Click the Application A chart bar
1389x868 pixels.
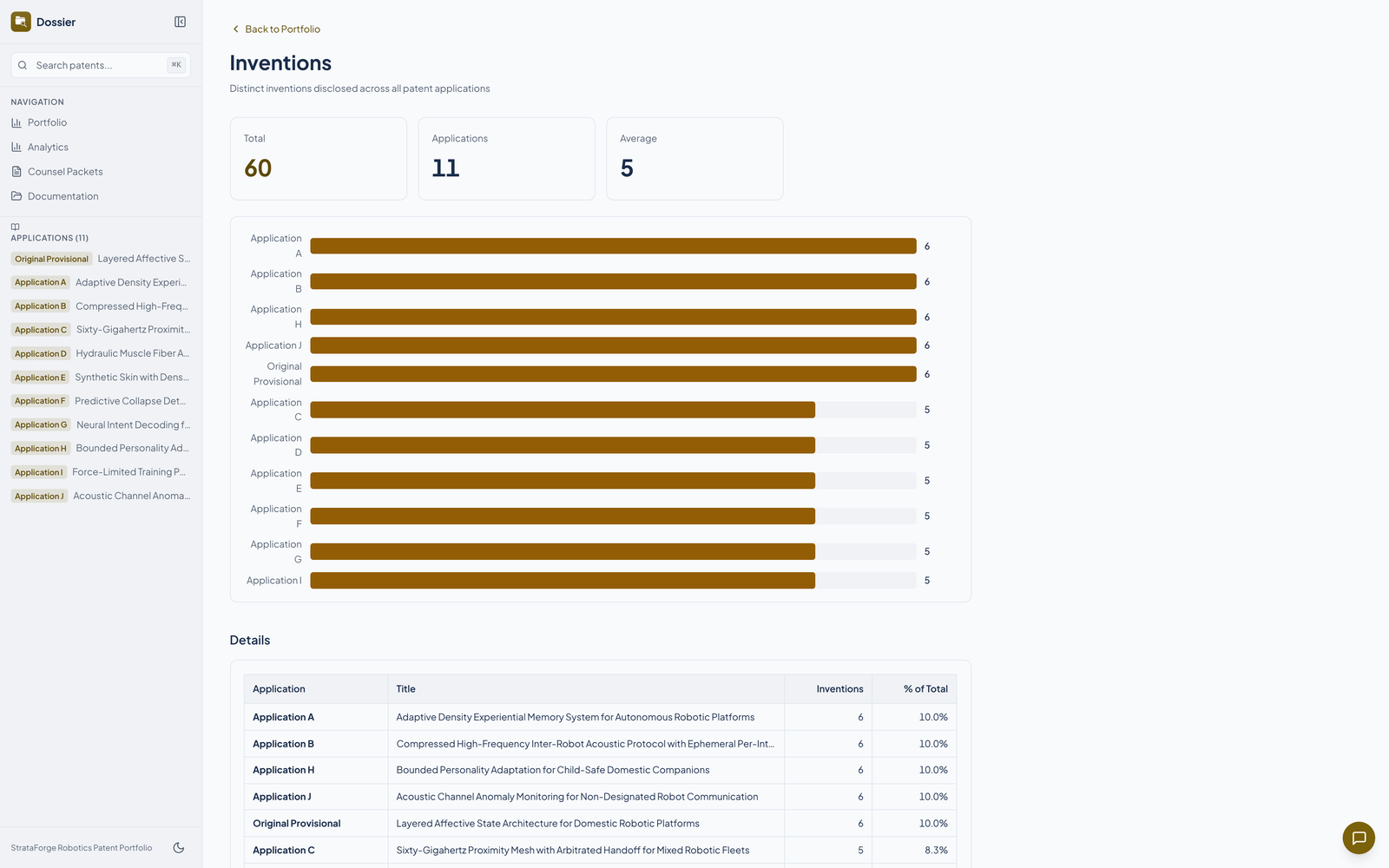coord(613,247)
